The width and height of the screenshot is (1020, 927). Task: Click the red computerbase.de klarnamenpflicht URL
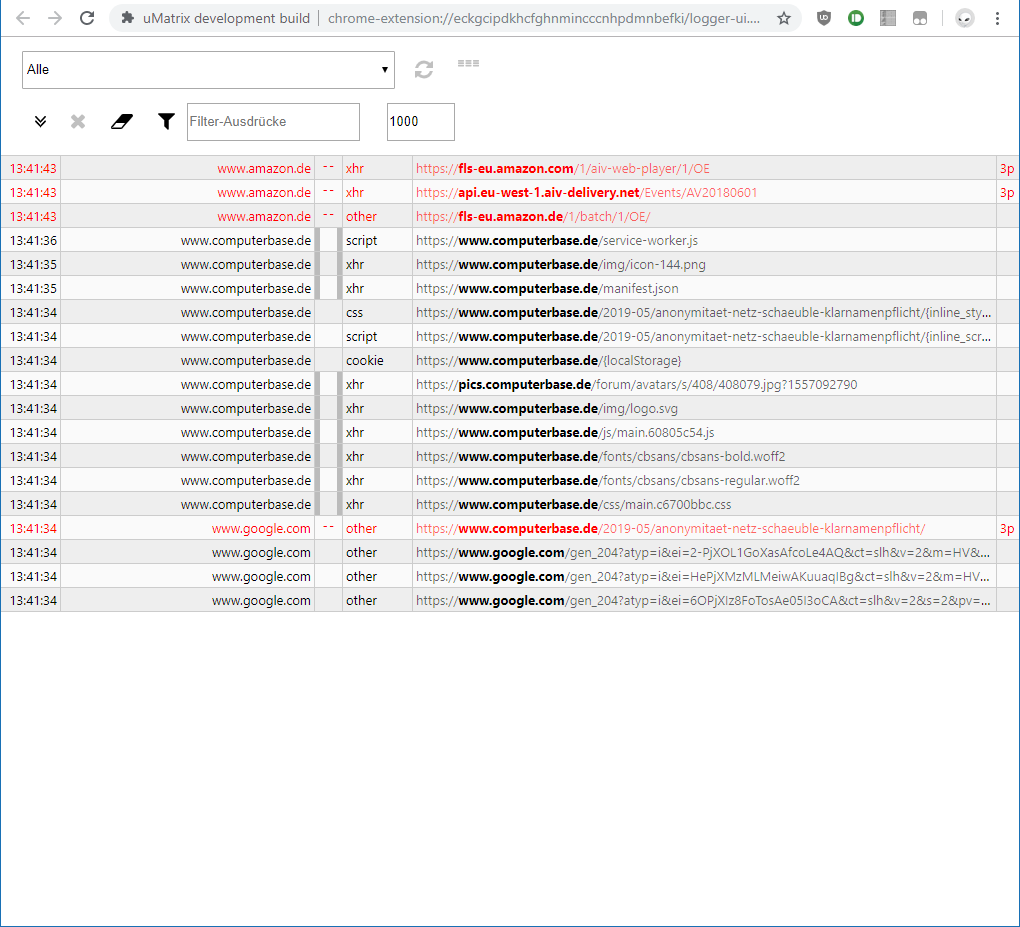pyautogui.click(x=670, y=529)
